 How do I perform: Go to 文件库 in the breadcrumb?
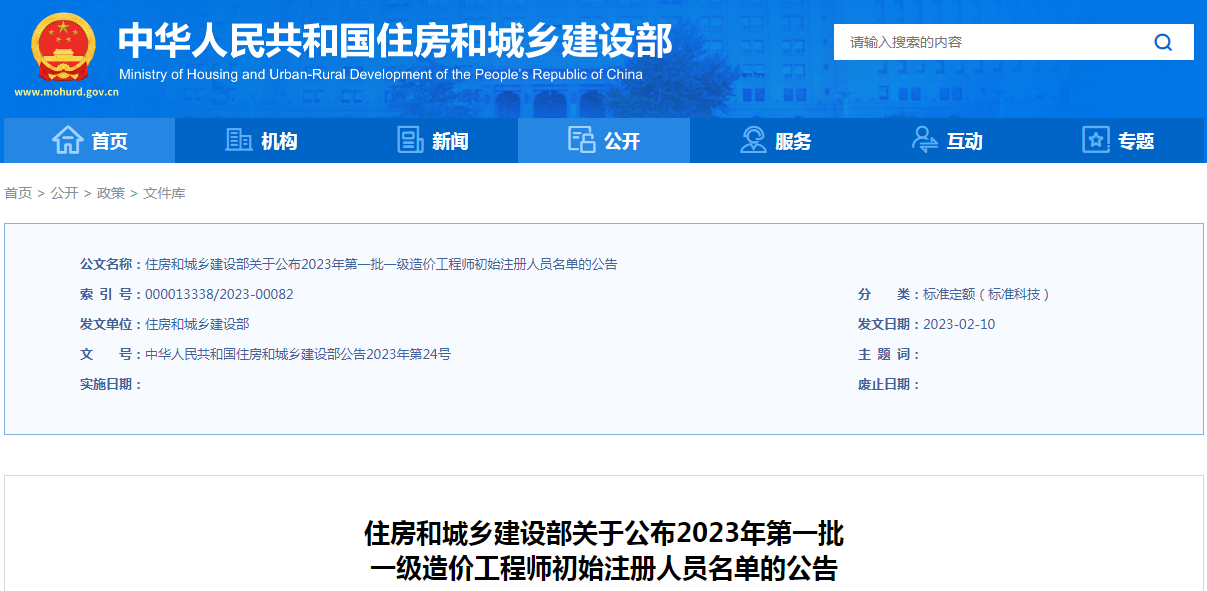point(164,193)
